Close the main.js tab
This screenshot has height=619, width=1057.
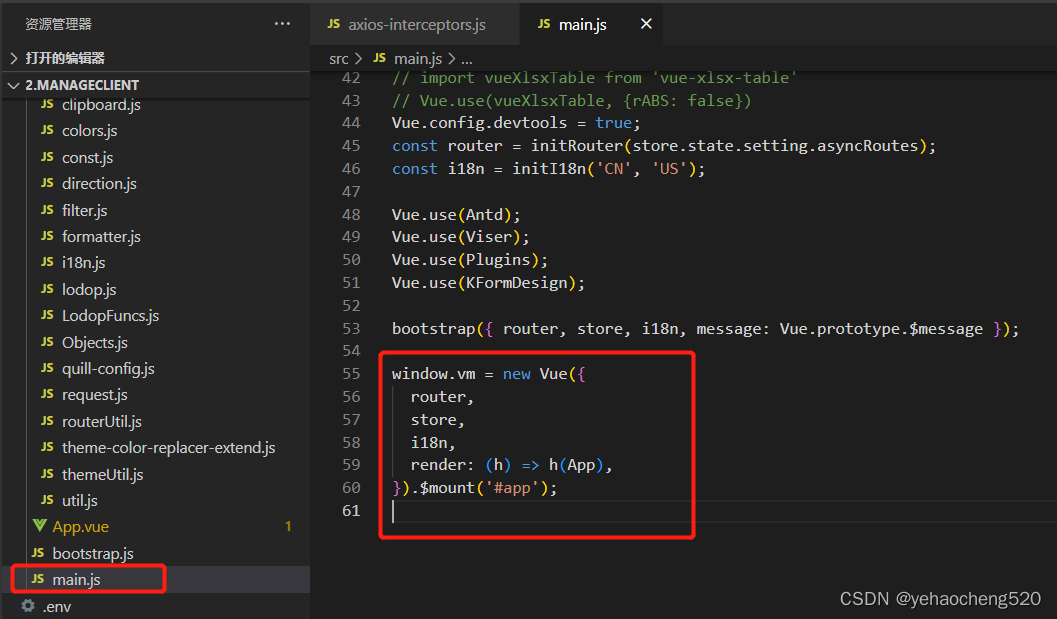click(646, 24)
